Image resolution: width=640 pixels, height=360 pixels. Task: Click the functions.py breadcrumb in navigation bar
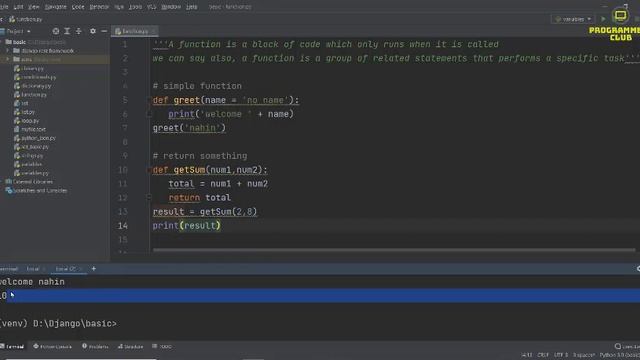click(26, 19)
